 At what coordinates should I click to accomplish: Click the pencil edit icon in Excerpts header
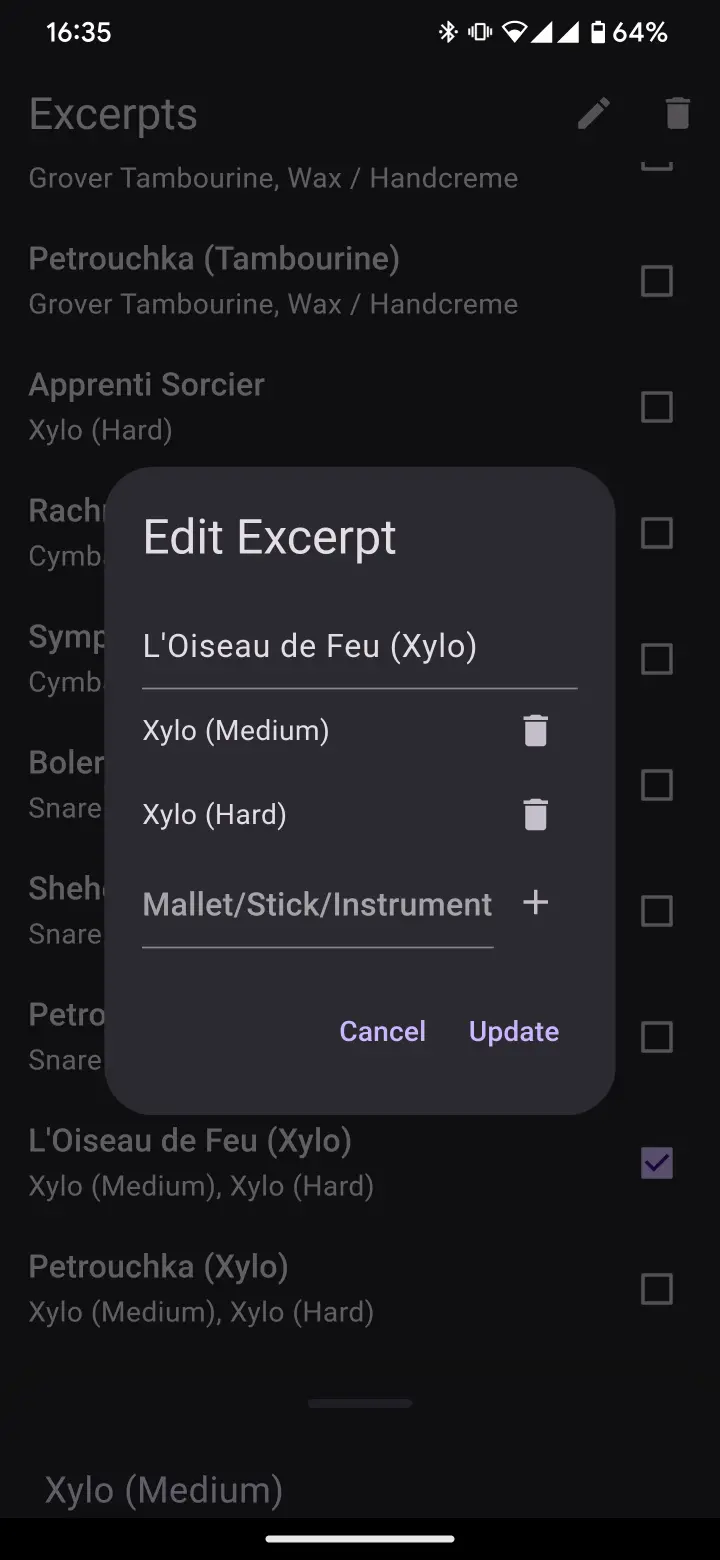[x=593, y=114]
